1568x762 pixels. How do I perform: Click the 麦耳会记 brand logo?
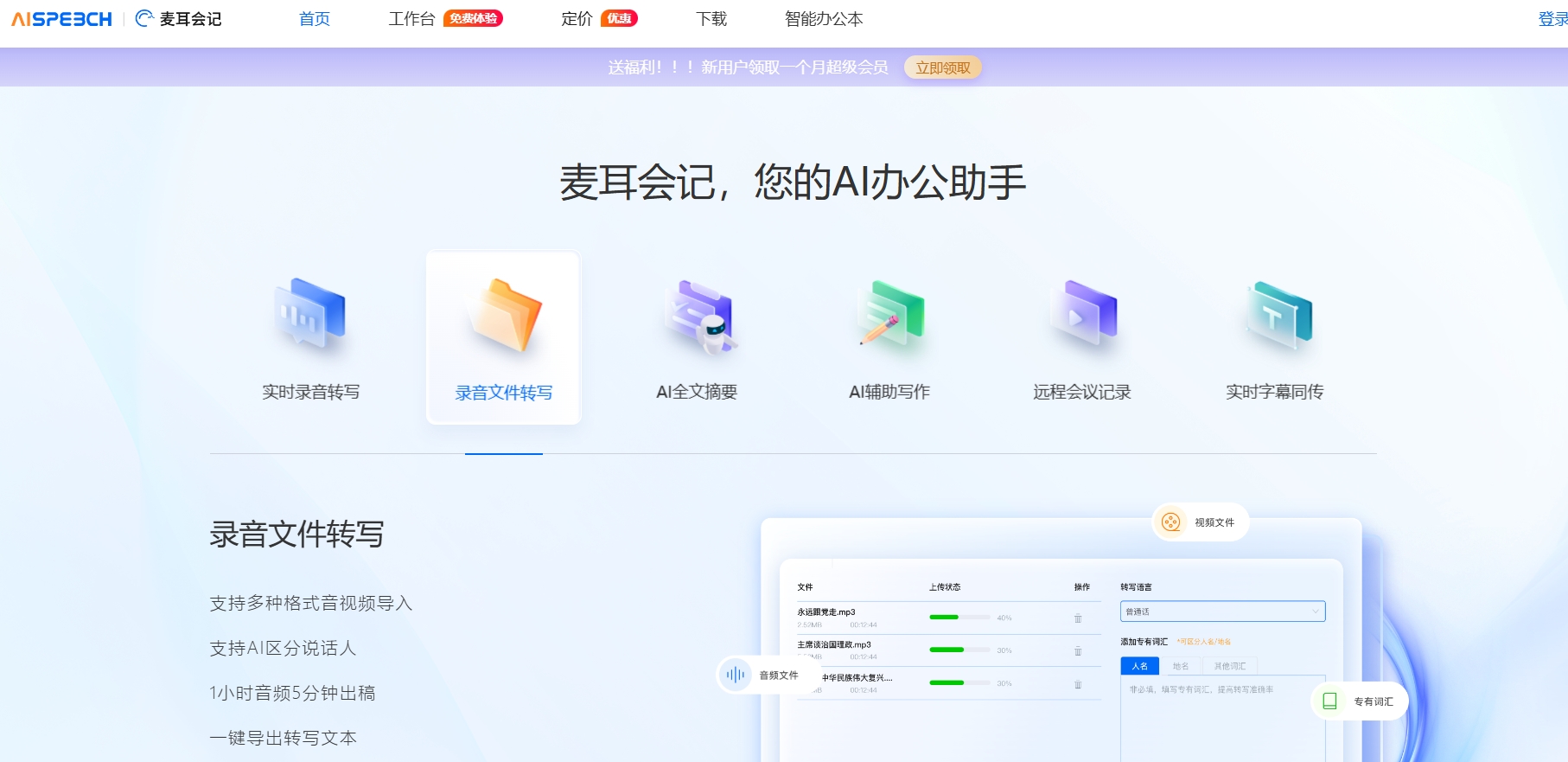click(179, 19)
